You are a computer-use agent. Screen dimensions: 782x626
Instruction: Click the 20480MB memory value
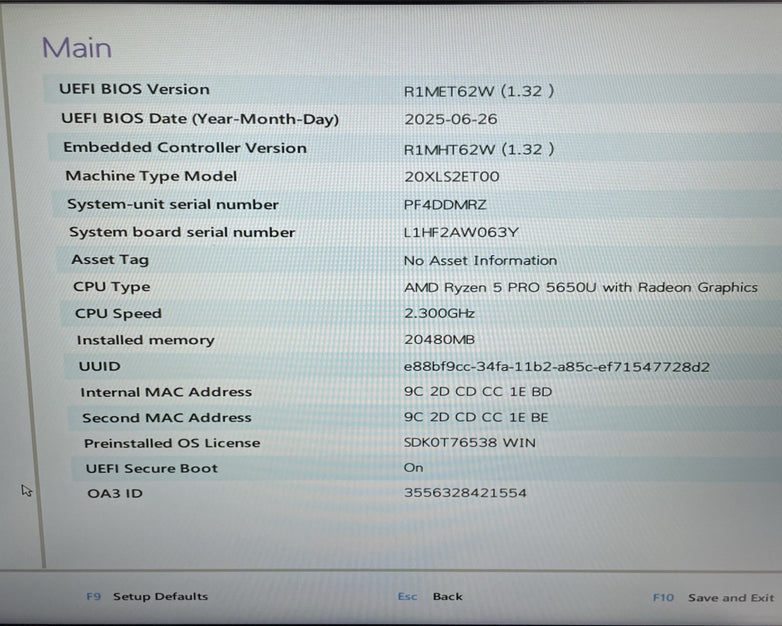[x=439, y=340]
